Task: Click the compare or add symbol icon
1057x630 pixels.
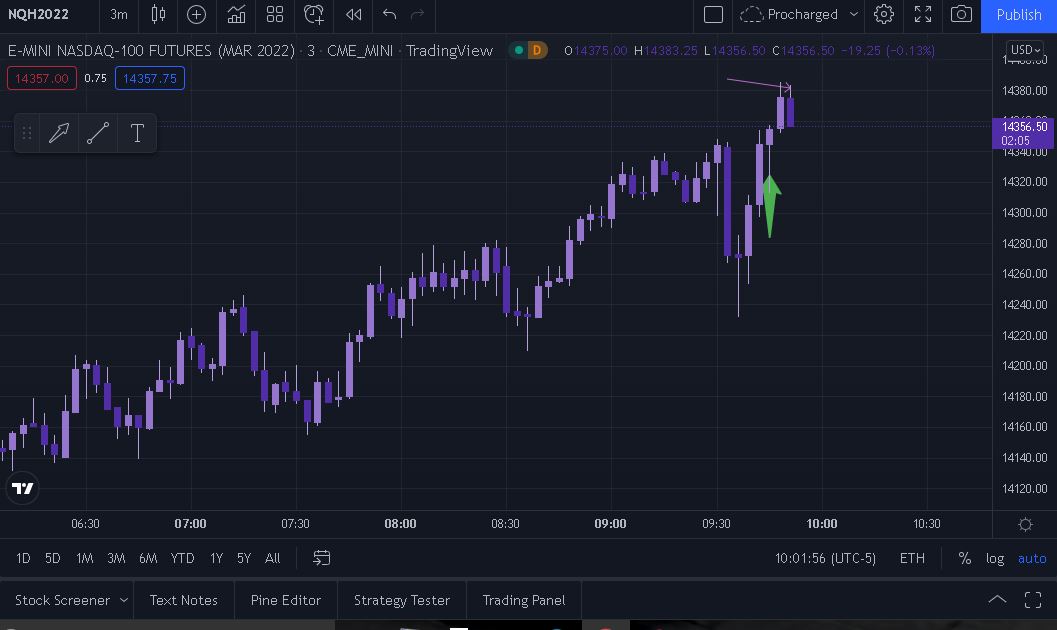Action: 196,14
